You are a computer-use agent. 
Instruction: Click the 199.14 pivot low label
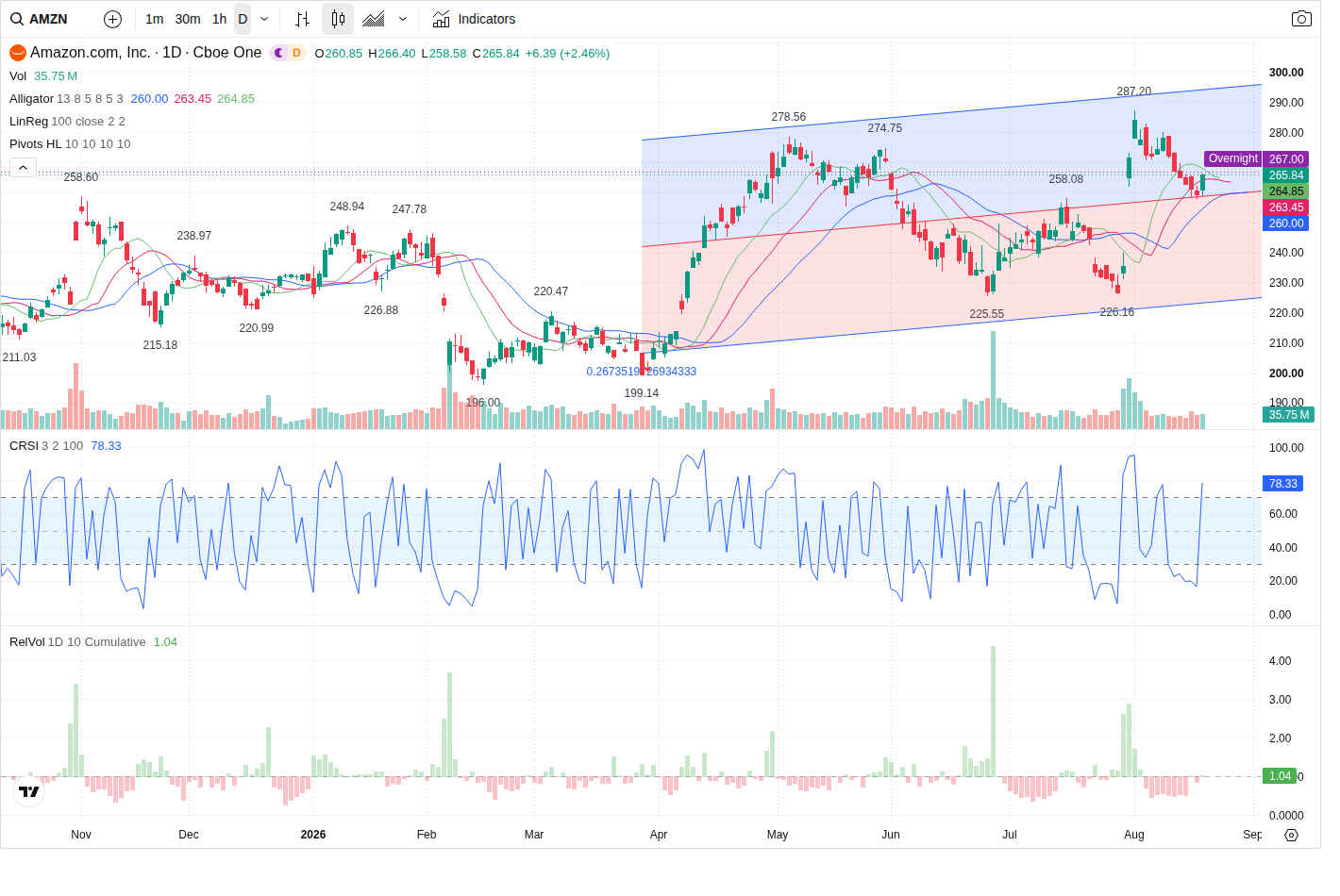point(641,393)
